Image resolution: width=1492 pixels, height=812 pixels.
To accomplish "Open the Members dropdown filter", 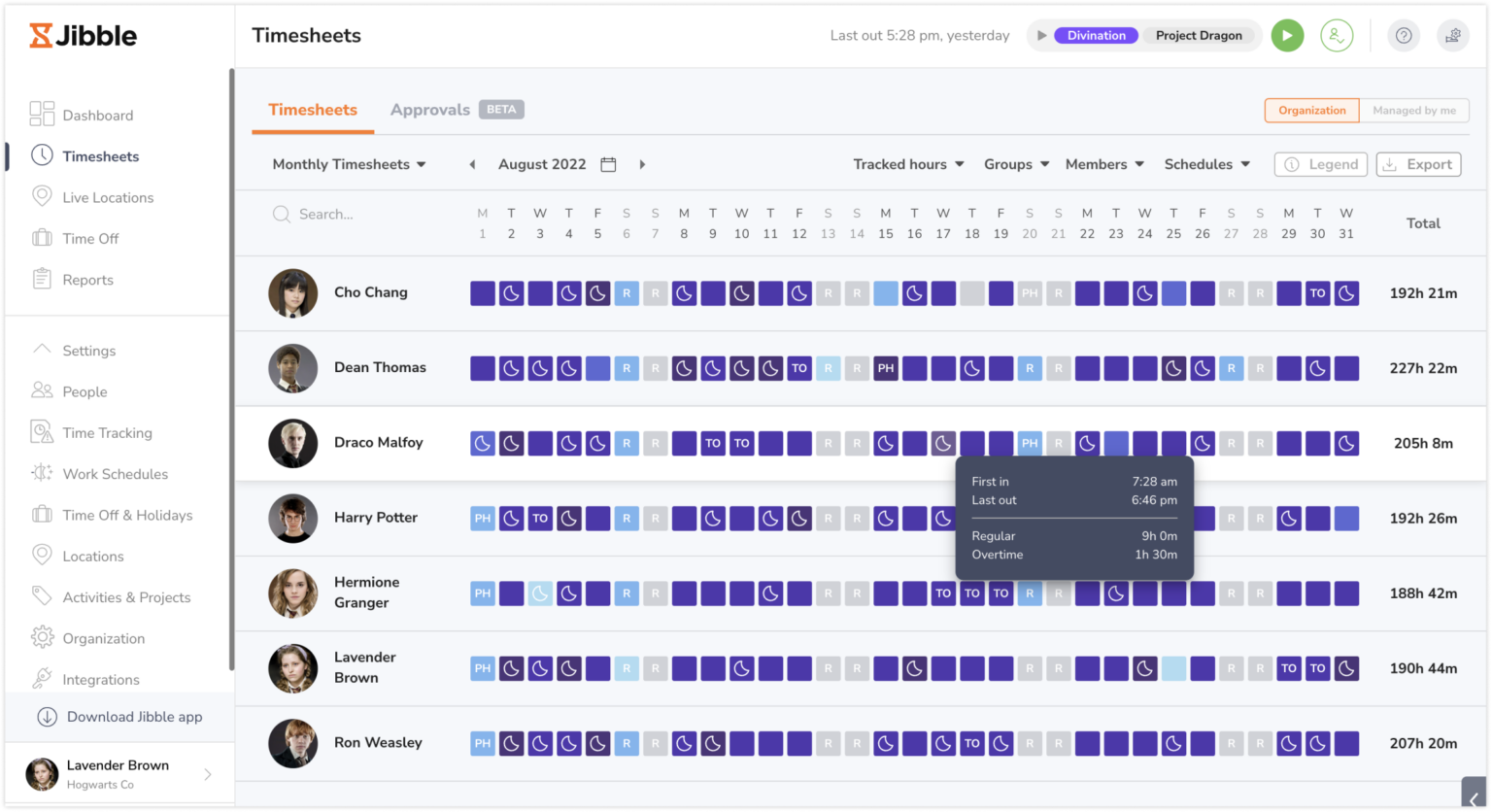I will pos(1103,164).
